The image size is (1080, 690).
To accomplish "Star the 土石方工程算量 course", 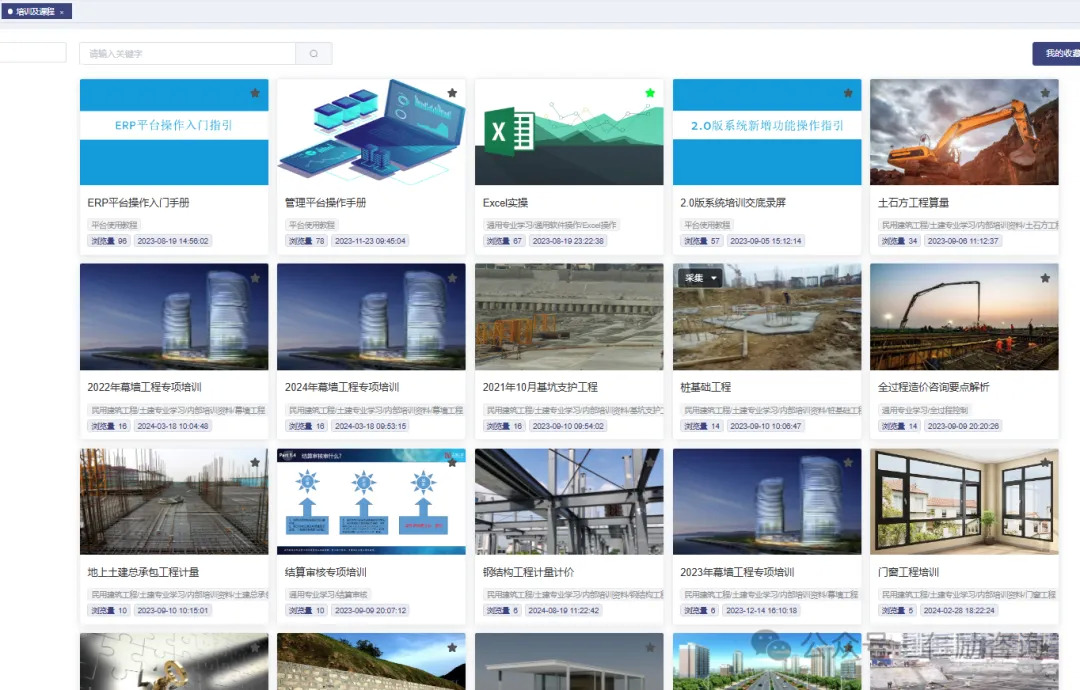I will click(1046, 93).
